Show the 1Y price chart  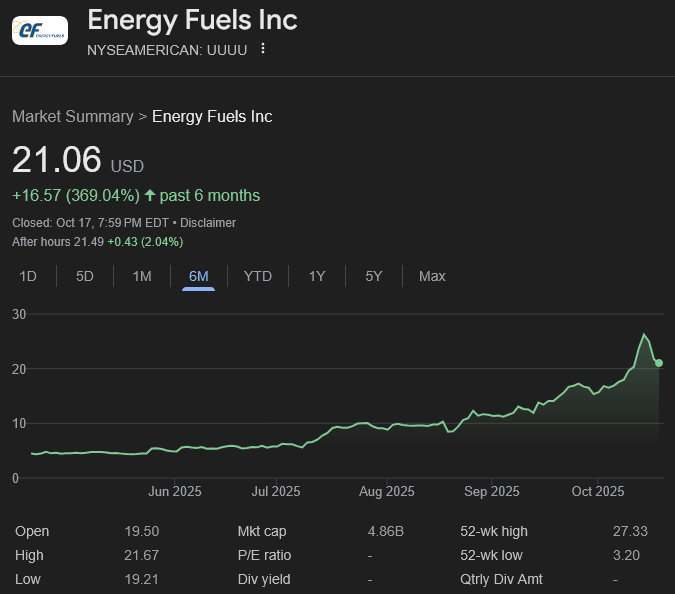[317, 276]
